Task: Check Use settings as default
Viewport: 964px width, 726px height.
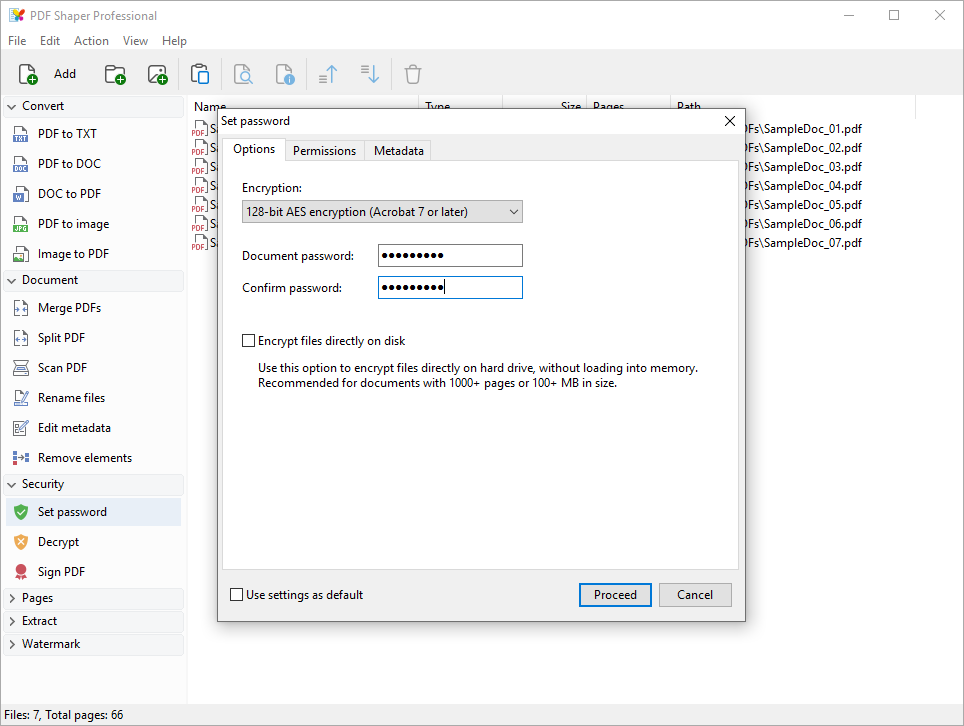Action: [237, 594]
